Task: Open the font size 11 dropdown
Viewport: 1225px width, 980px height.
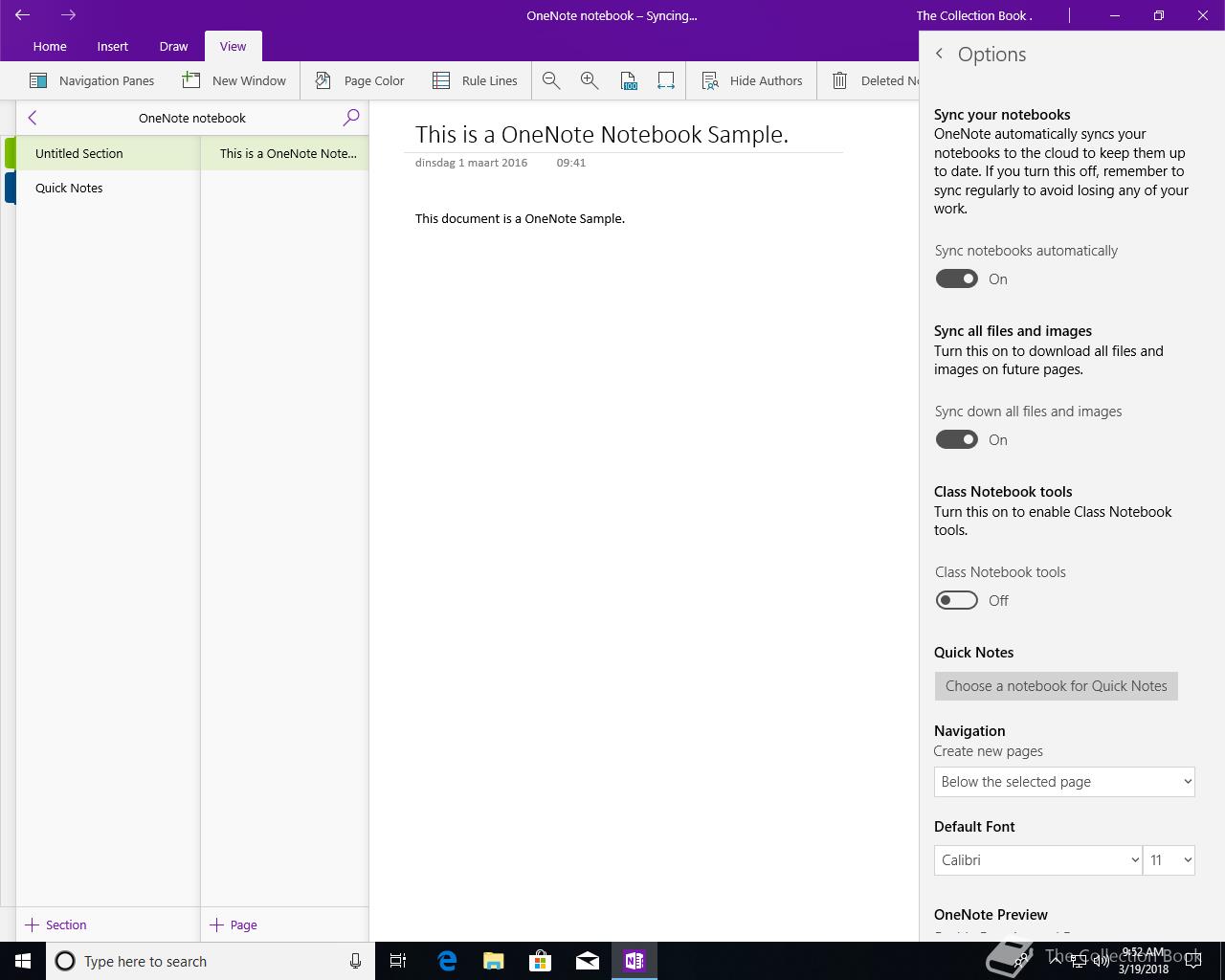Action: point(1169,859)
